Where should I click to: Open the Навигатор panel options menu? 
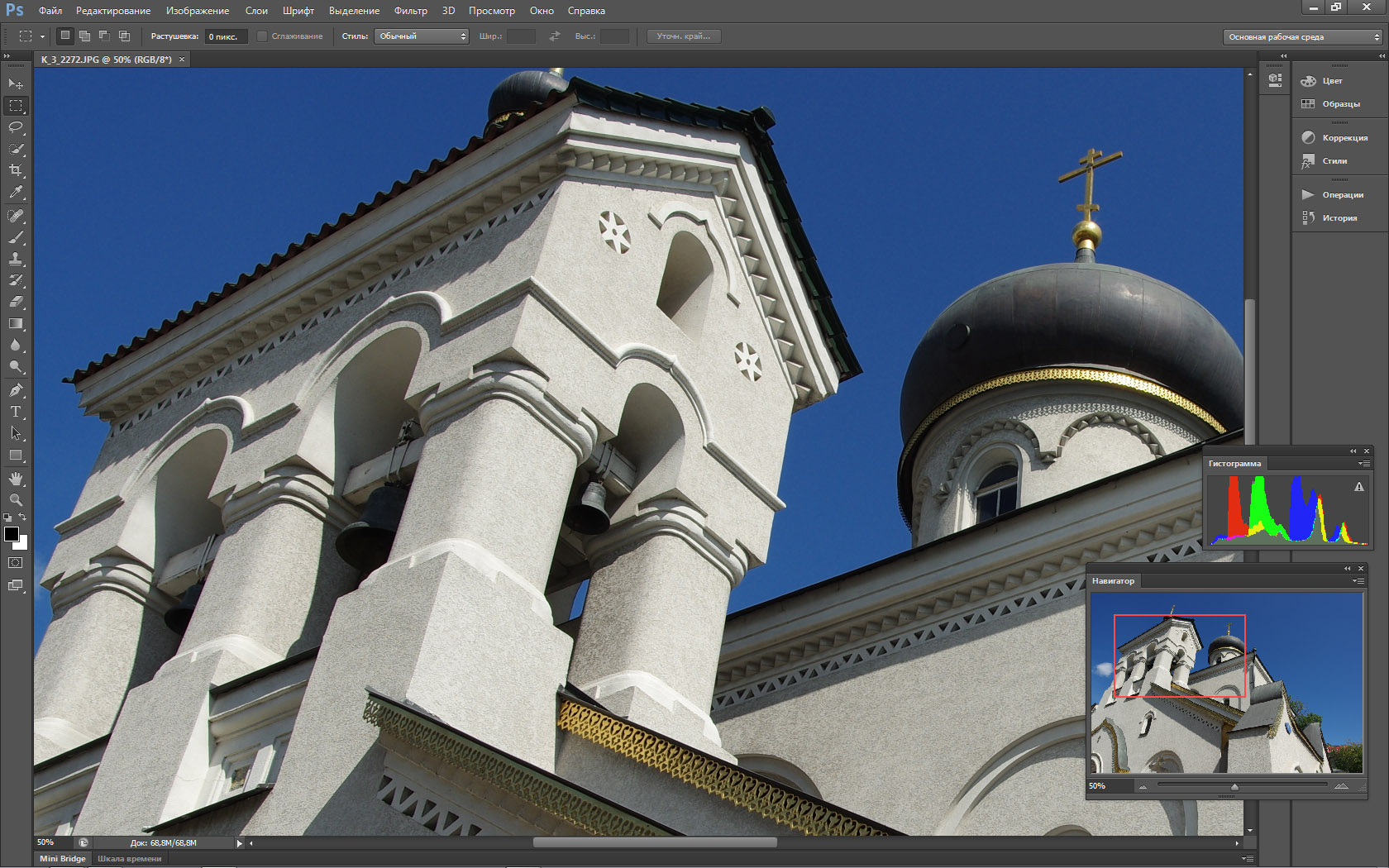tap(1358, 581)
